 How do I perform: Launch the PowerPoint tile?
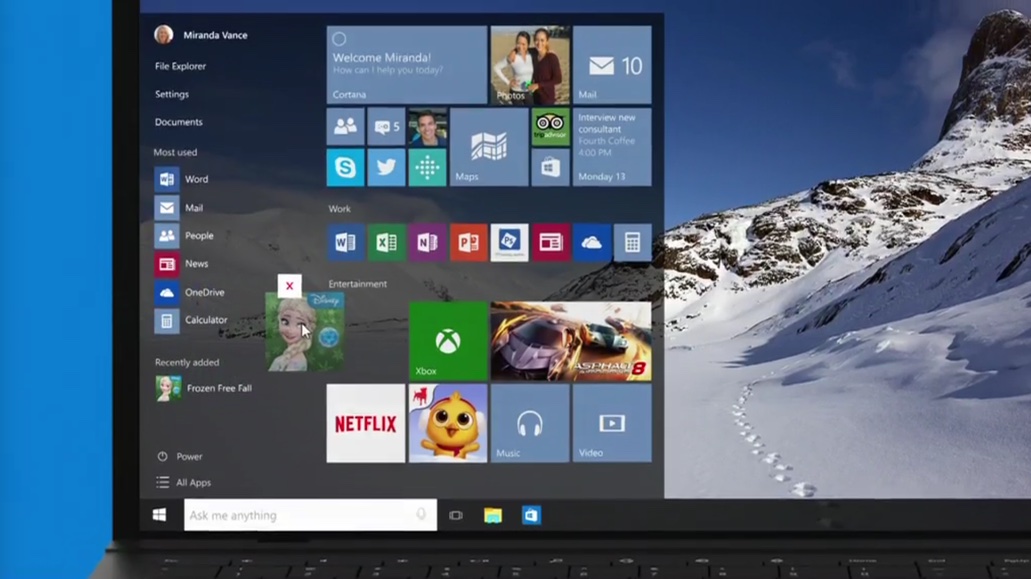tap(468, 243)
